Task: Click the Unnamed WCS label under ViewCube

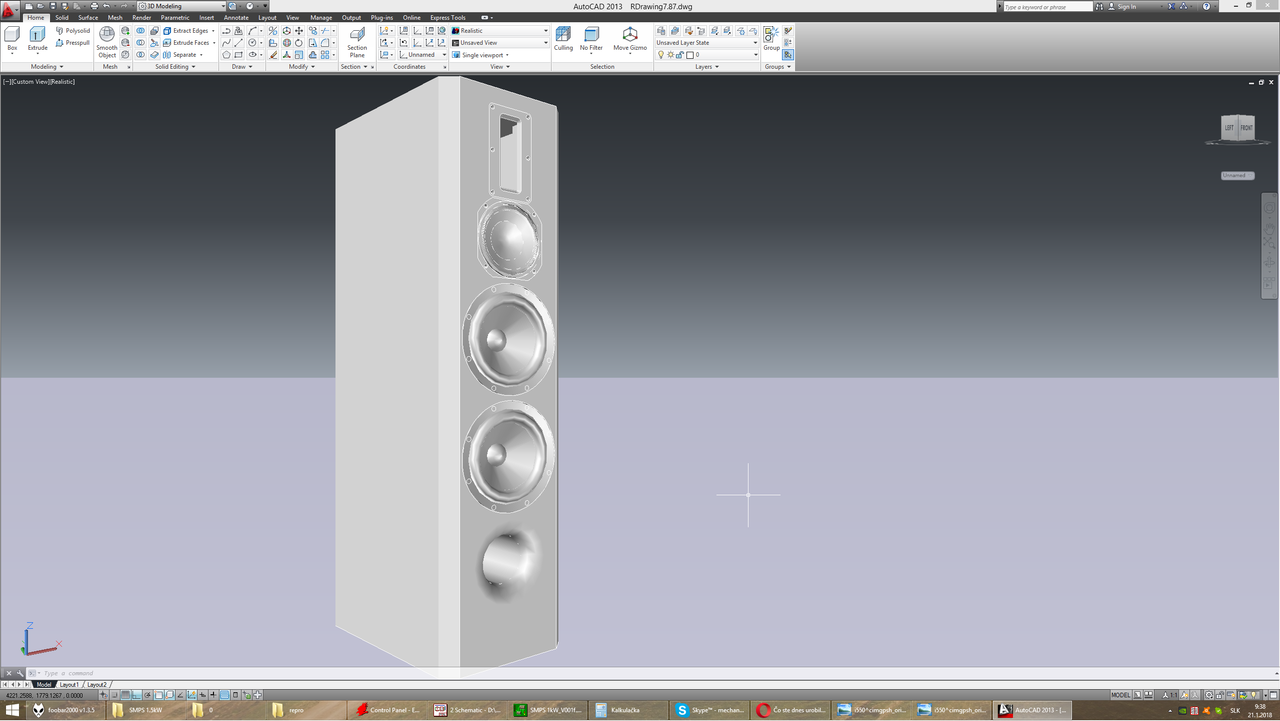Action: click(x=1237, y=175)
